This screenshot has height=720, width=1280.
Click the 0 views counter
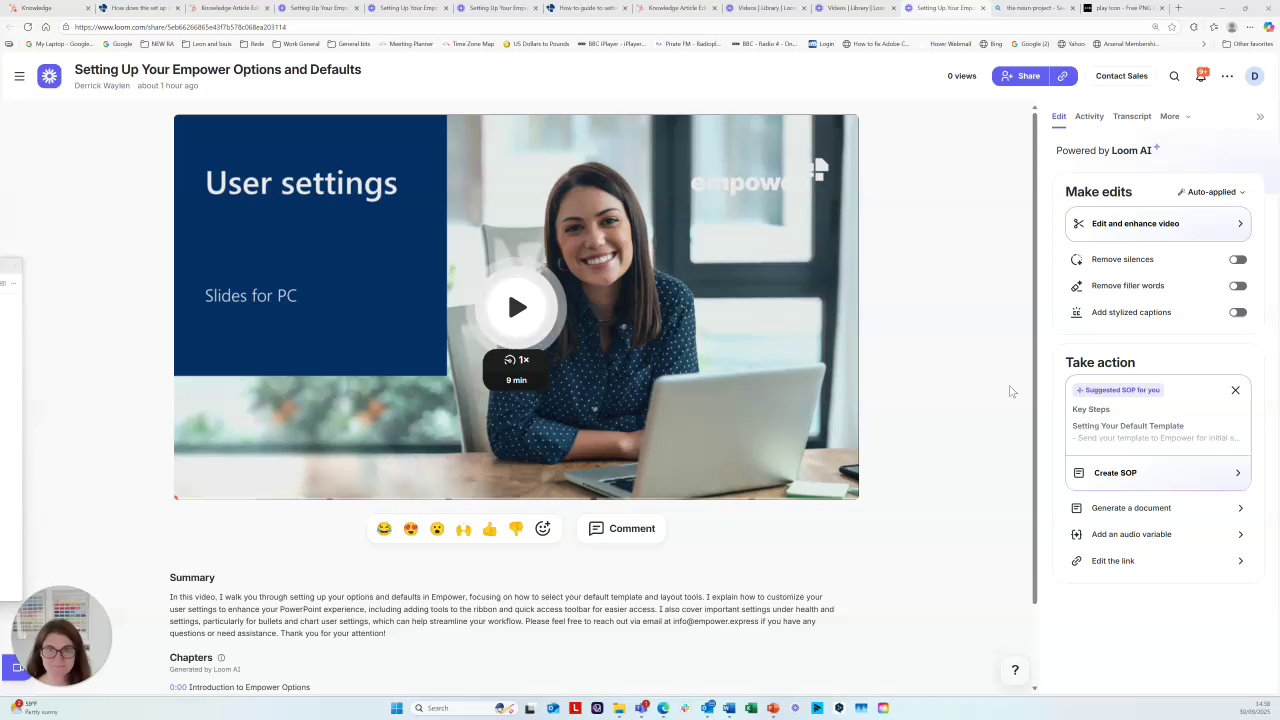(x=962, y=76)
